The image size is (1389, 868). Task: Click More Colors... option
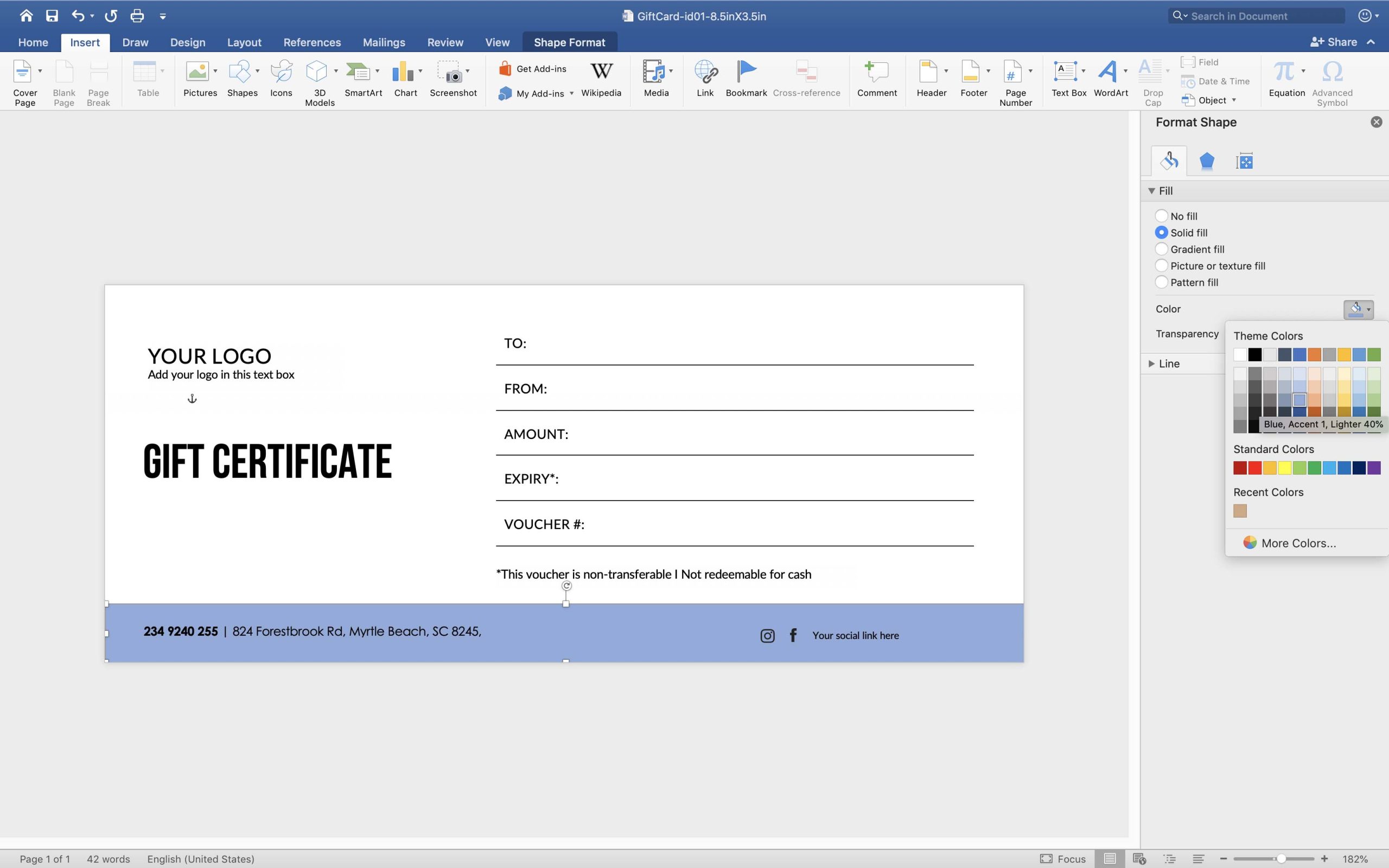pyautogui.click(x=1298, y=543)
